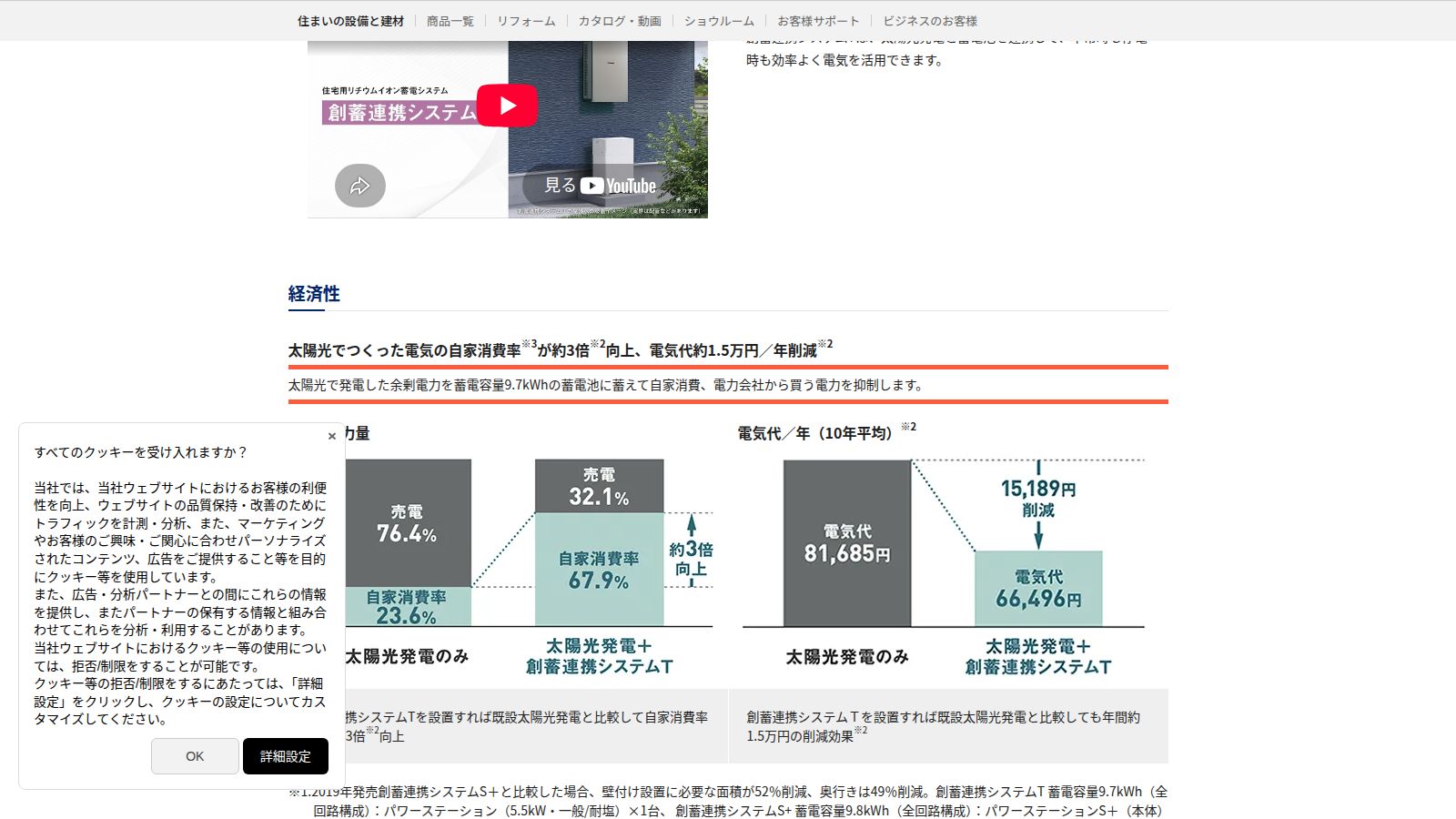Open 住まいの設備と建材 menu item
This screenshot has width=1456, height=819.
350,21
